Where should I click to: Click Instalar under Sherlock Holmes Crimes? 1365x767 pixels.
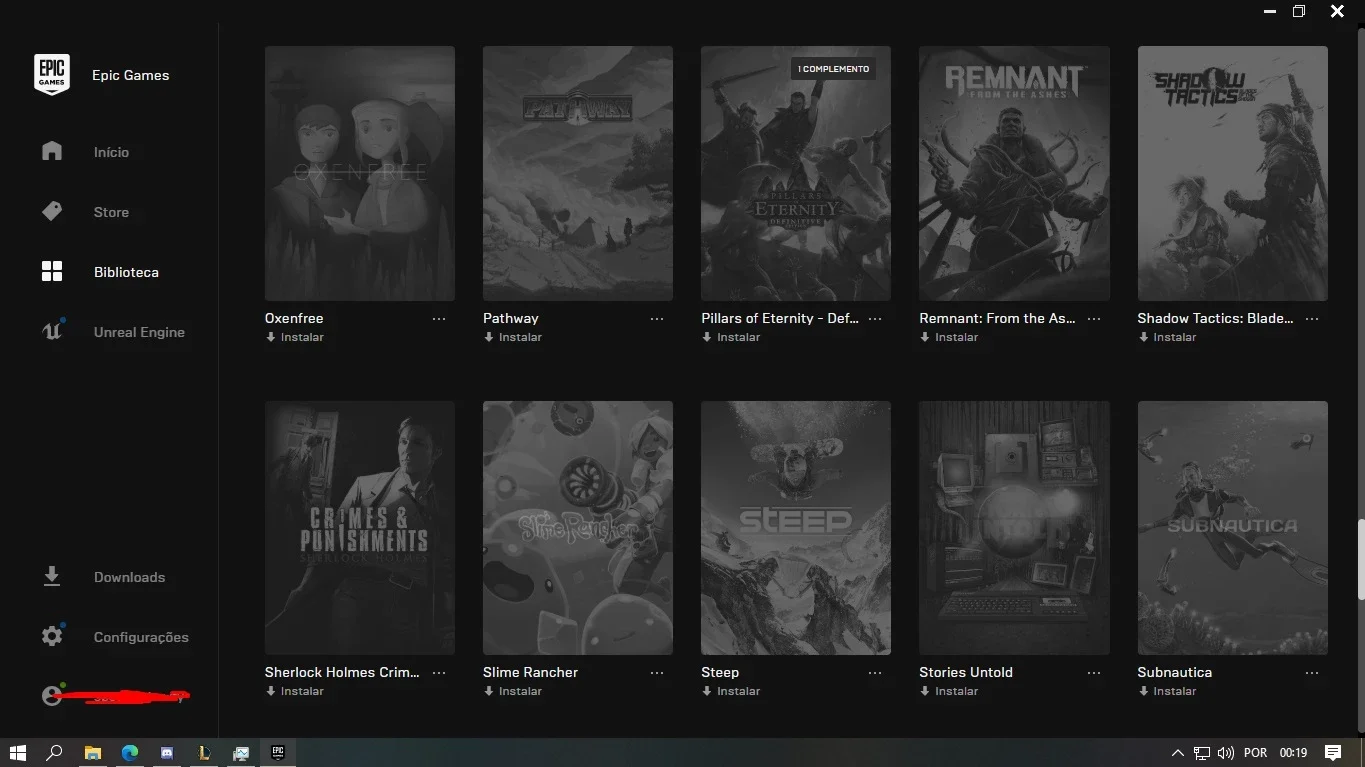(x=295, y=691)
